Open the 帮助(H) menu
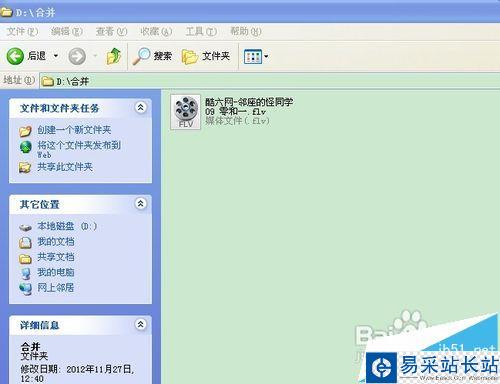This screenshot has width=500, height=384. [246, 31]
